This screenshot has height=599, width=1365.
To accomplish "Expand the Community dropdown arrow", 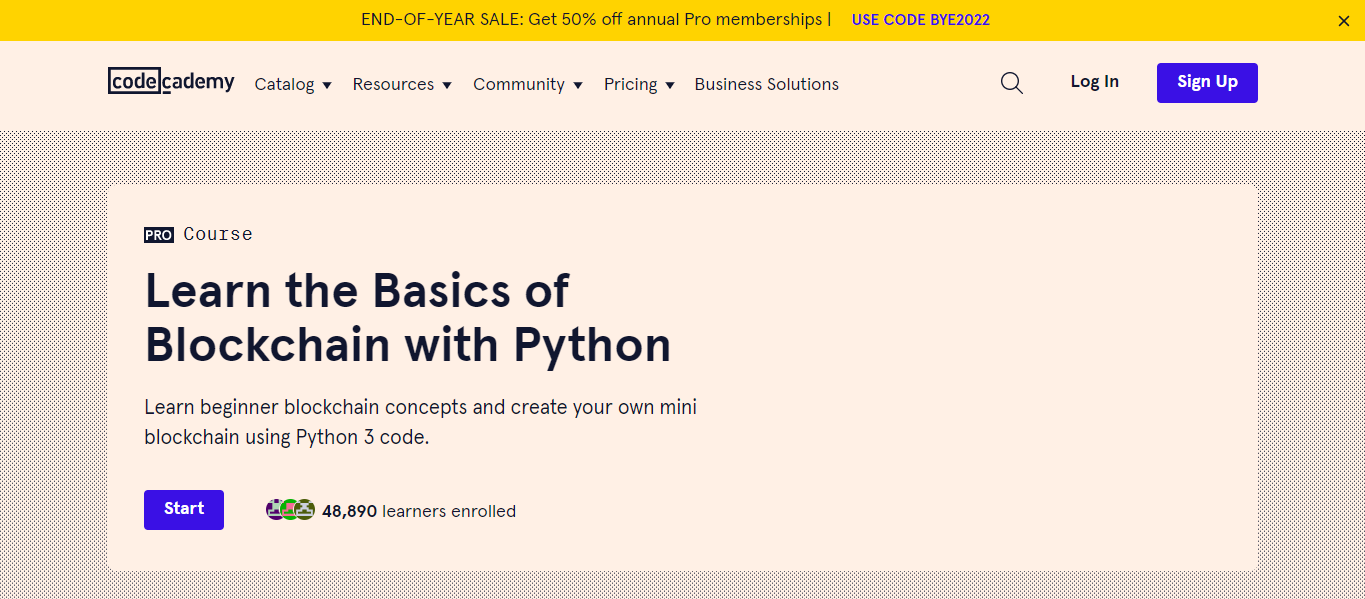I will pos(578,85).
